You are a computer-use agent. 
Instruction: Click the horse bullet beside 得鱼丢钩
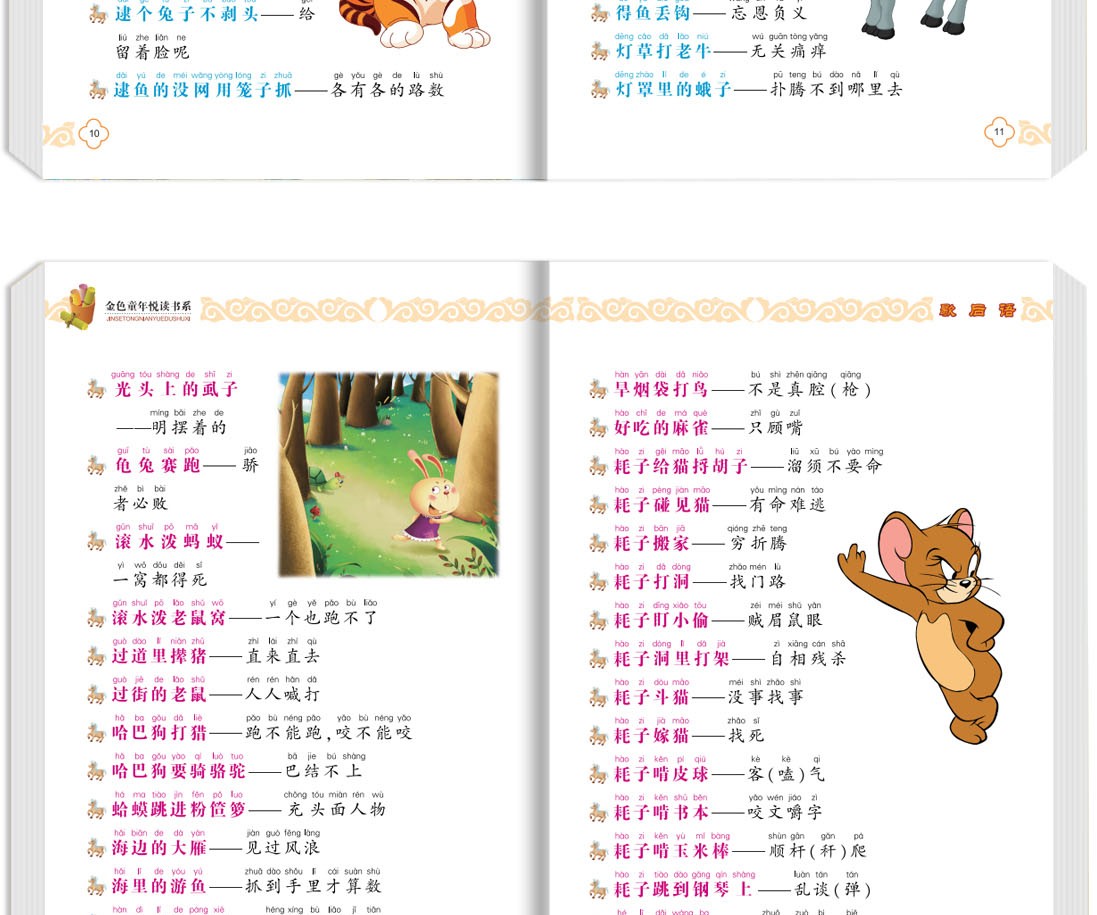[x=600, y=13]
